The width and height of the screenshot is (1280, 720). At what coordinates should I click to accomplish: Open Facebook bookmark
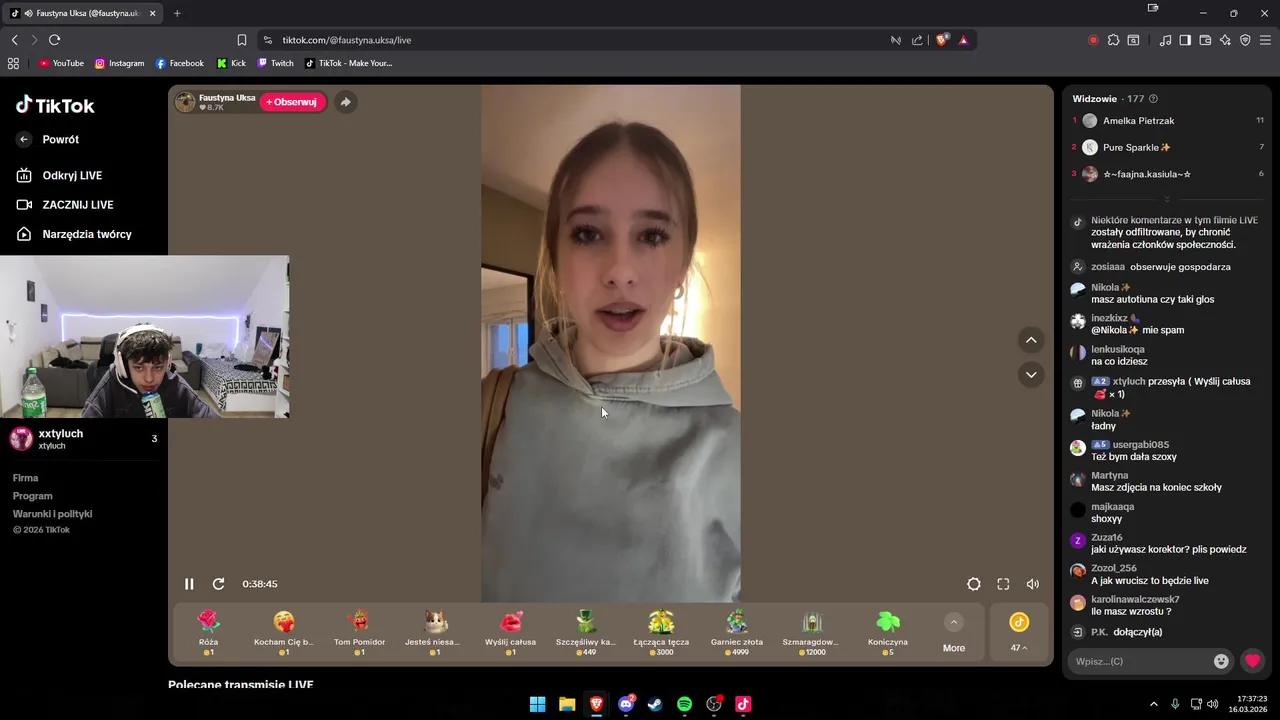pyautogui.click(x=180, y=63)
